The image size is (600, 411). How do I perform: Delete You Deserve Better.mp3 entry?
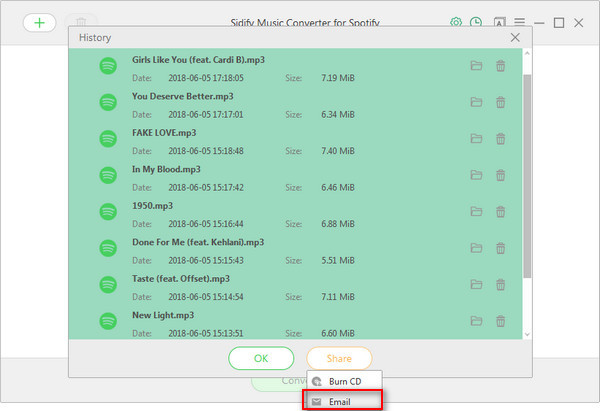click(500, 102)
